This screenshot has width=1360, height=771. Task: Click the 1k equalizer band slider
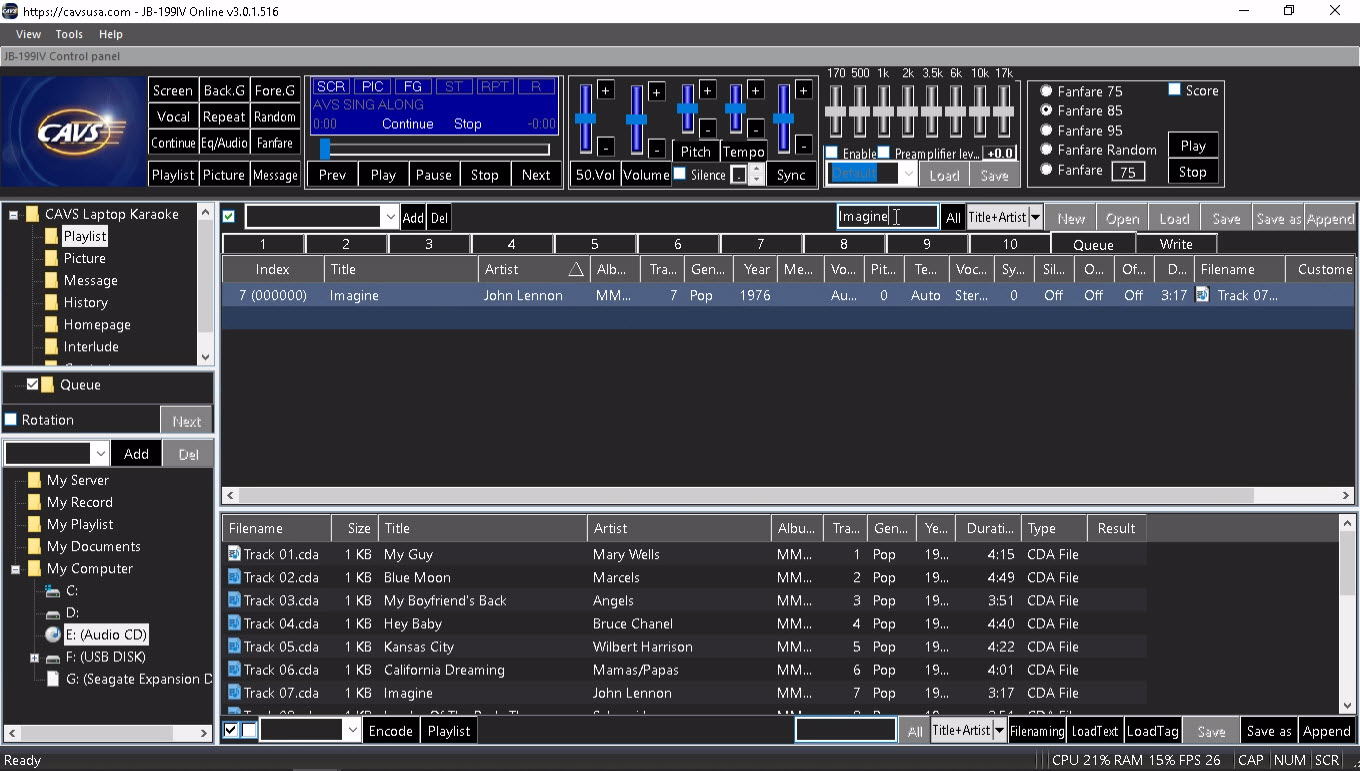point(884,111)
